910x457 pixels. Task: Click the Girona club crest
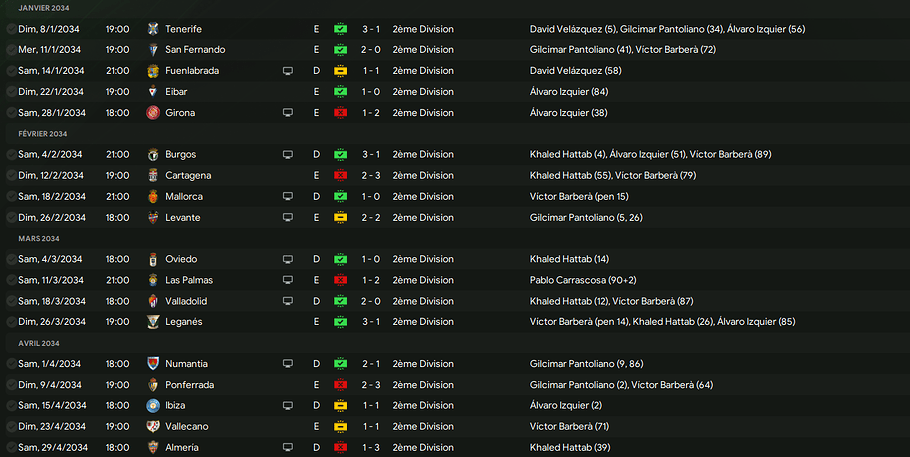tap(153, 113)
